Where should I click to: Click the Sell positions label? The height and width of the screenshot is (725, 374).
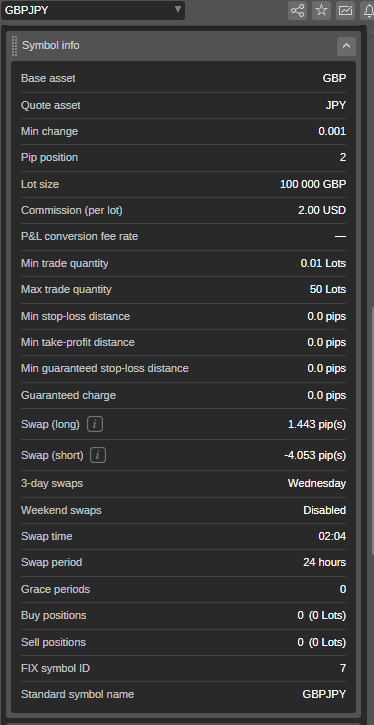click(53, 642)
